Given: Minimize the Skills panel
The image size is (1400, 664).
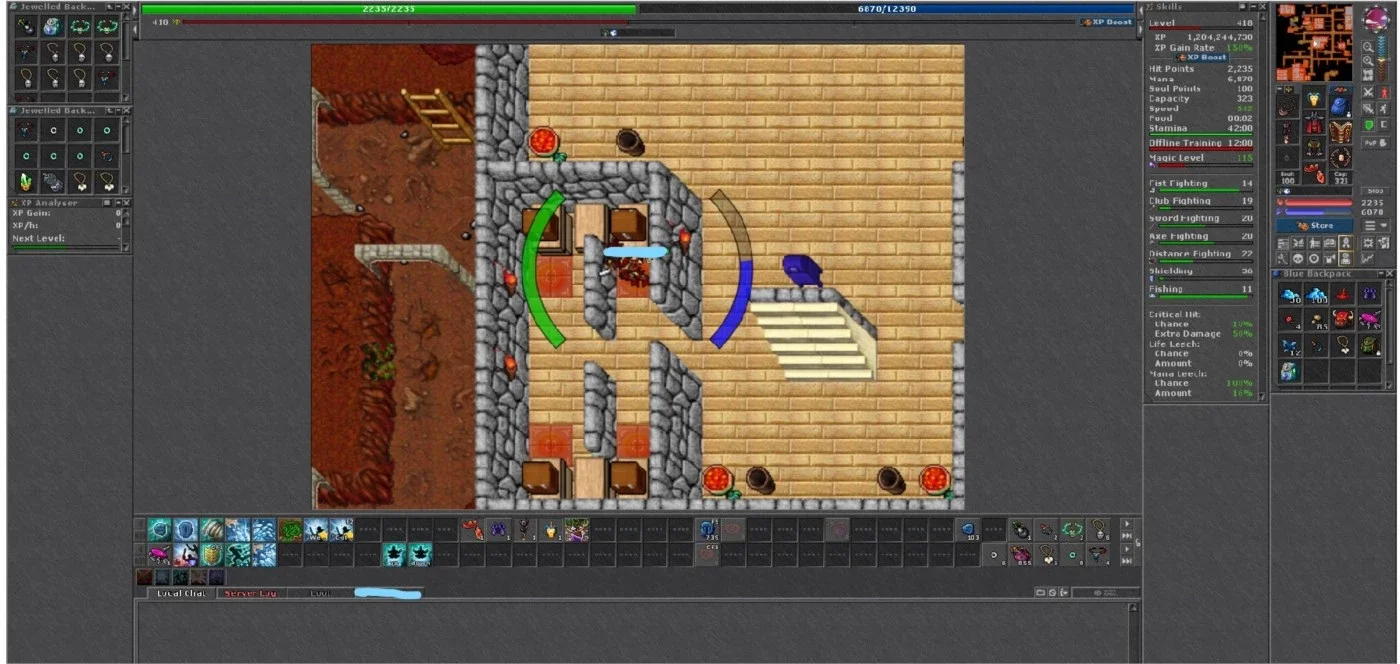Looking at the screenshot, I should point(1253,7).
